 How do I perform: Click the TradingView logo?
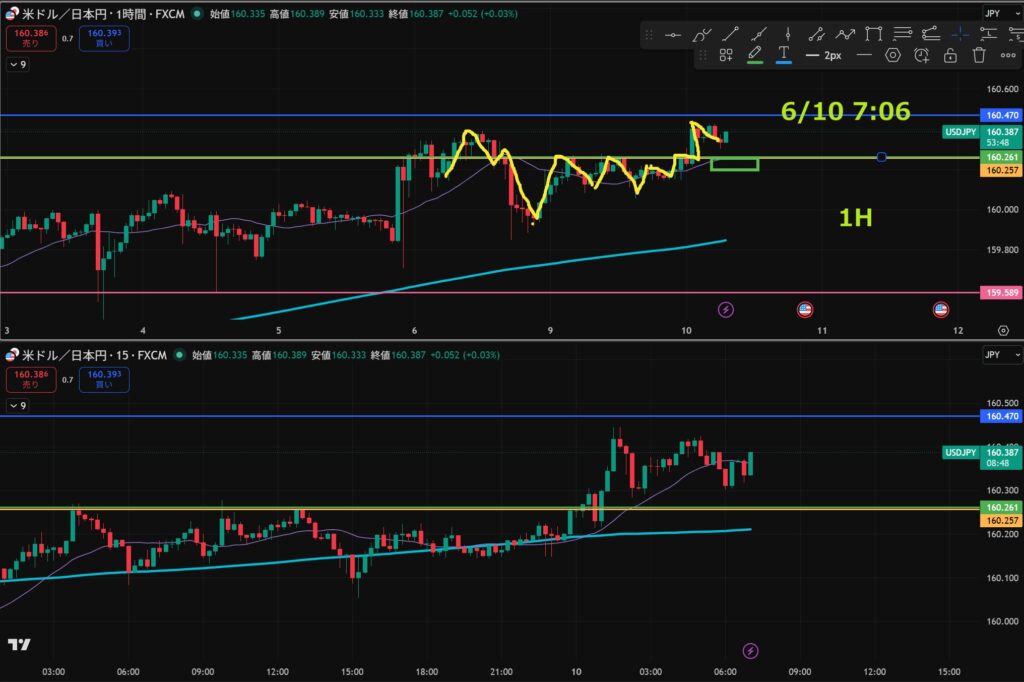(x=19, y=645)
